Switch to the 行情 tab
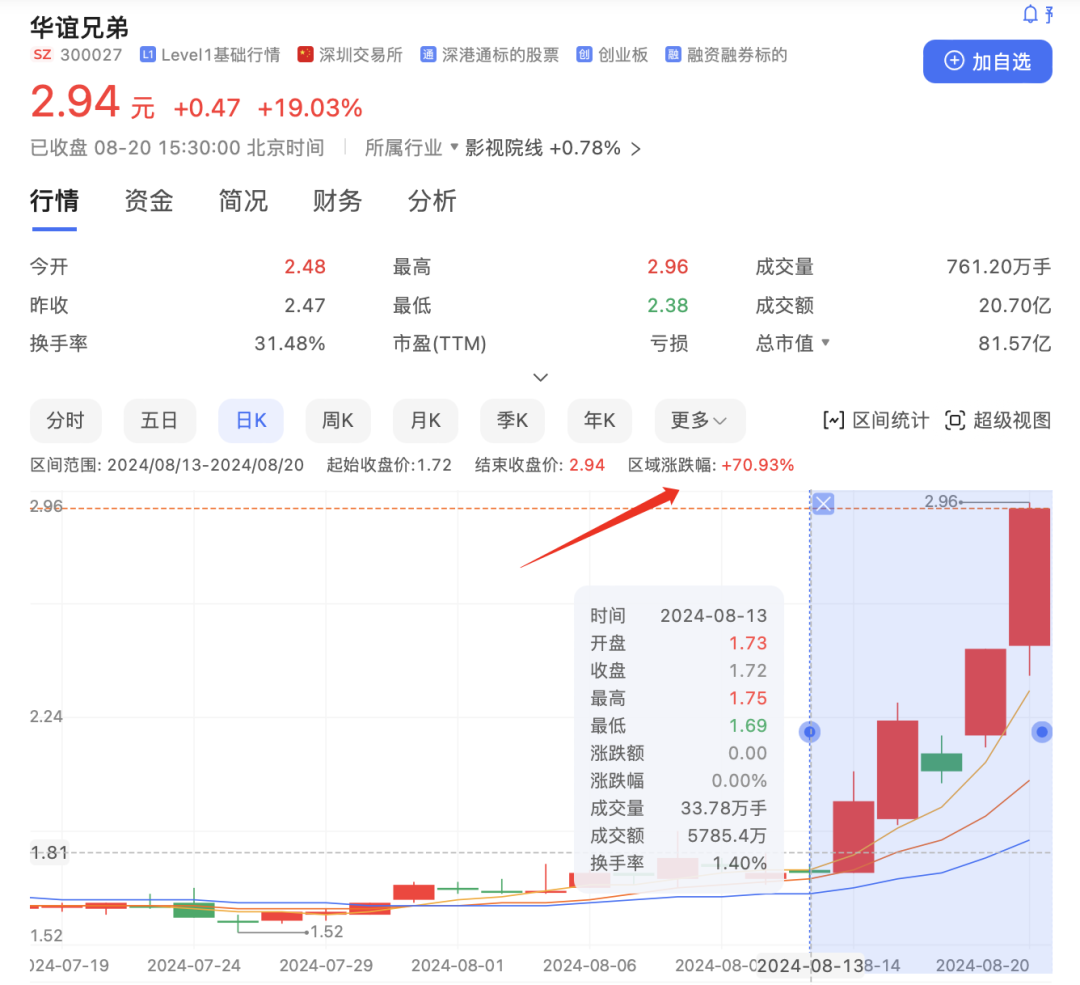Viewport: 1080px width, 985px height. (x=54, y=201)
